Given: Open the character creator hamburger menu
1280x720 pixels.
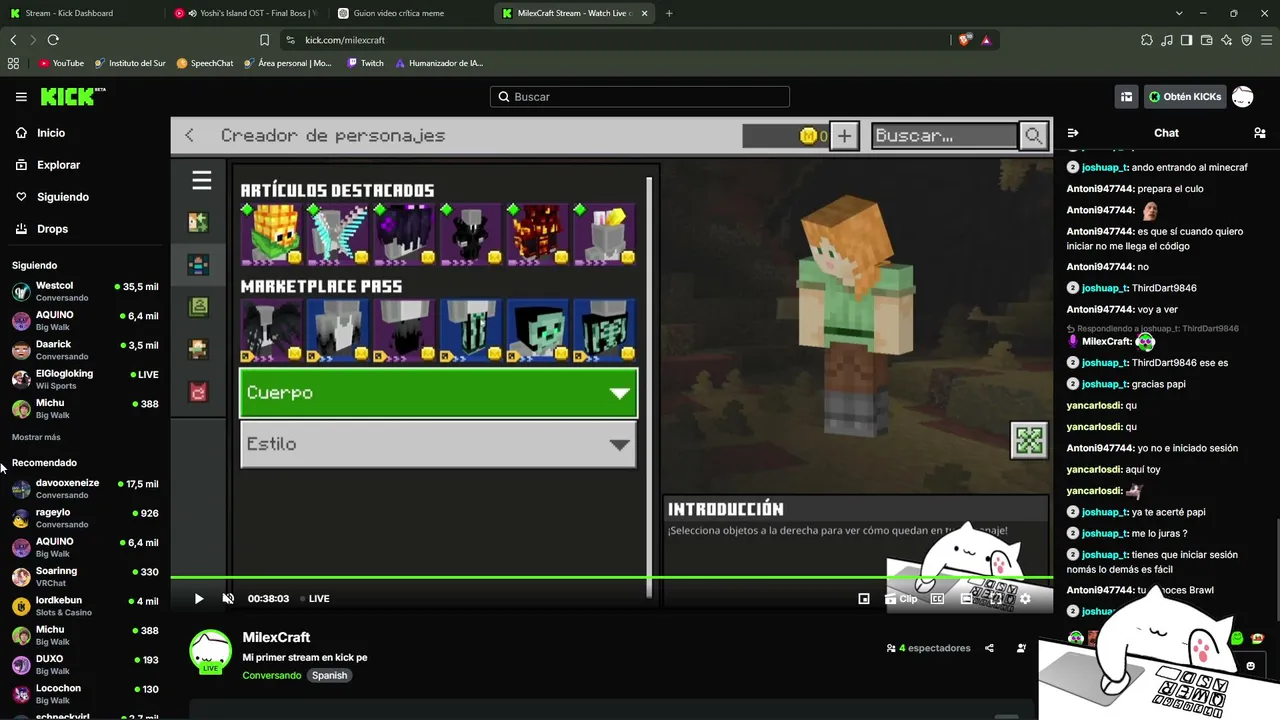Looking at the screenshot, I should pos(202,180).
